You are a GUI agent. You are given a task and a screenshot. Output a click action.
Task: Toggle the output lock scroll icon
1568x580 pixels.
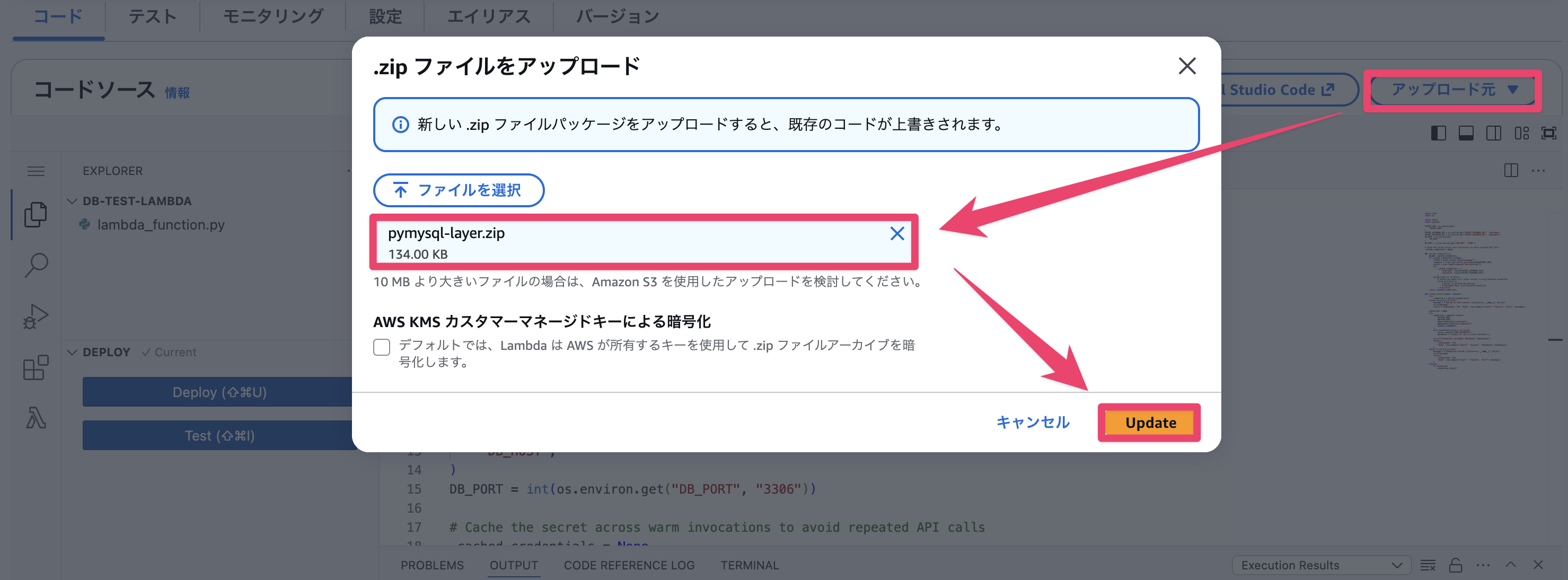tap(1455, 565)
